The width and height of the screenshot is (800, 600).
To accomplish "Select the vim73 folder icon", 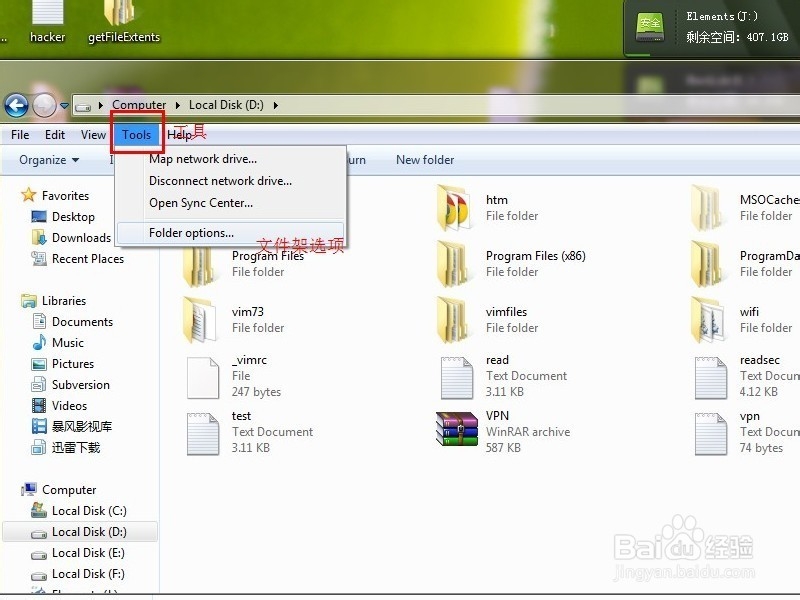I will (x=199, y=320).
